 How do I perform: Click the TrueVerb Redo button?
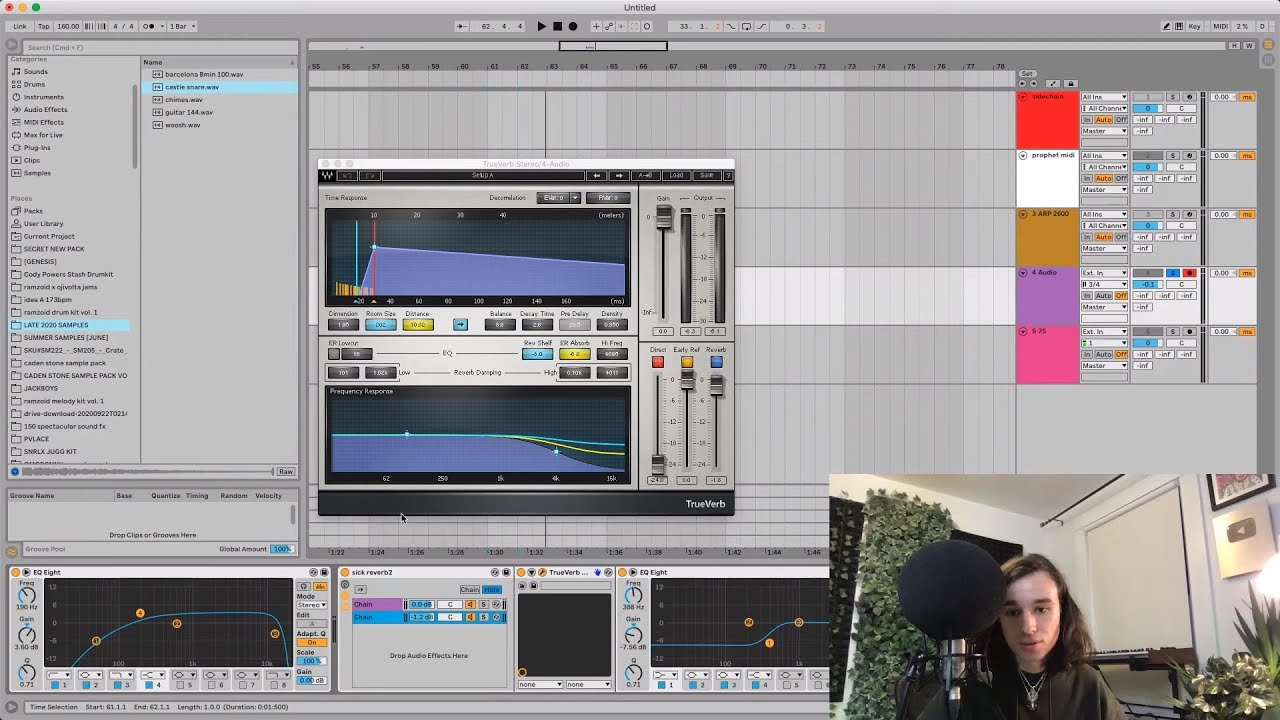click(370, 176)
